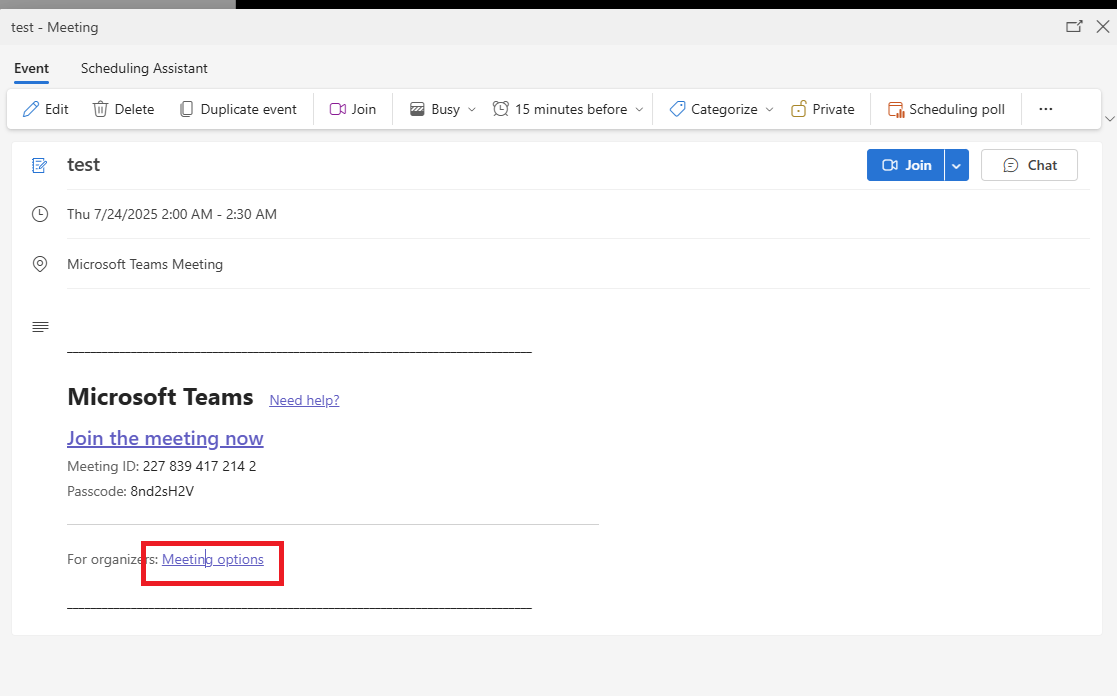The image size is (1117, 696).
Task: Open the 15 minutes before reminder dropdown
Action: pyautogui.click(x=639, y=110)
